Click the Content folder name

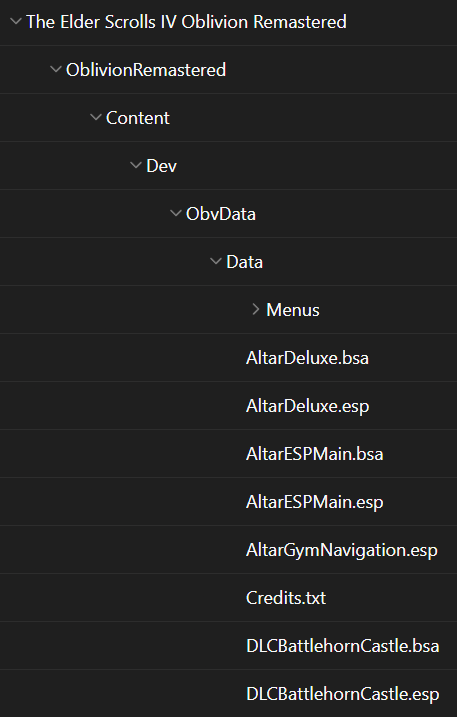(138, 118)
